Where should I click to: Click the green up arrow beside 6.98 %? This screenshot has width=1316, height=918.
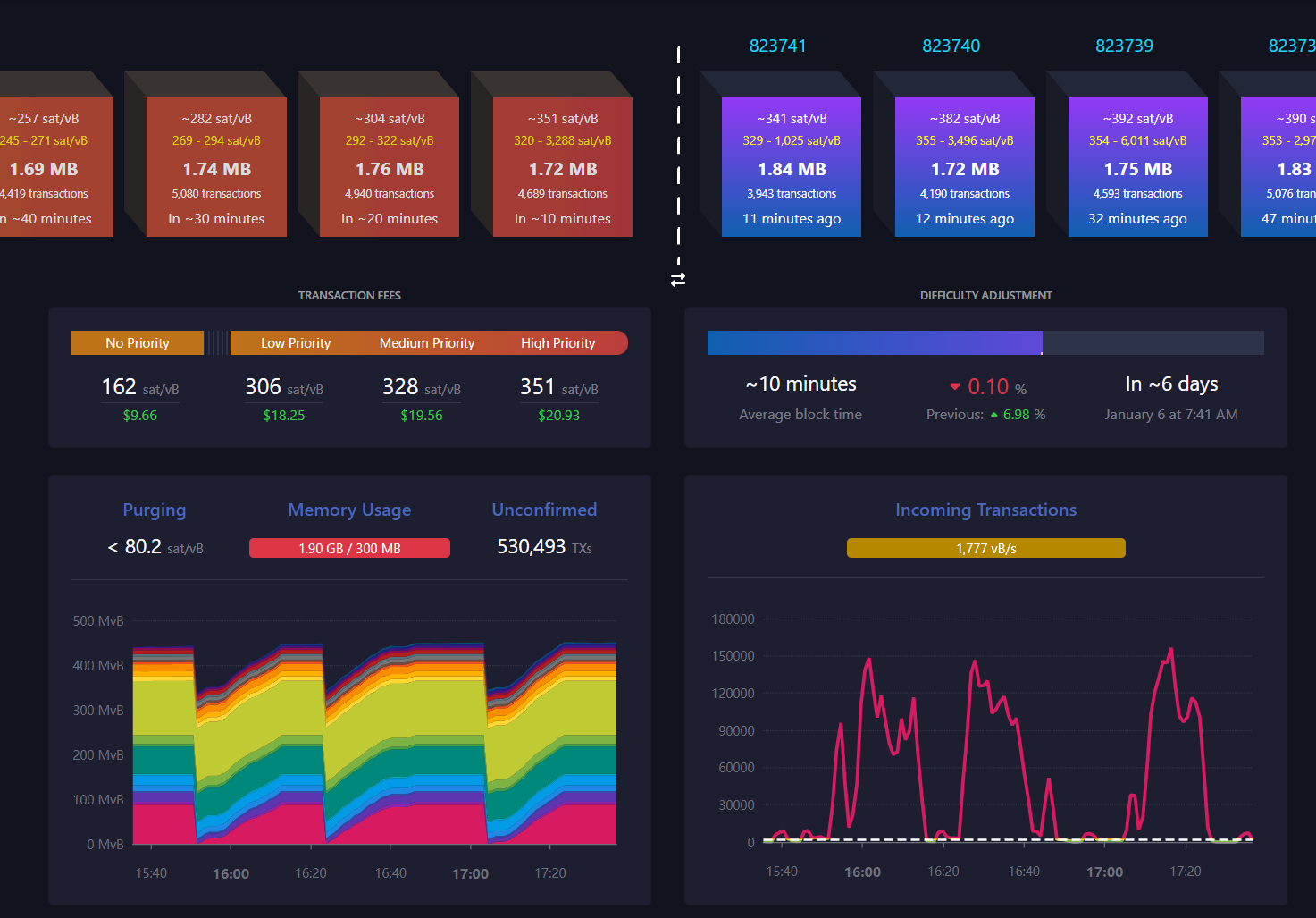click(x=994, y=415)
